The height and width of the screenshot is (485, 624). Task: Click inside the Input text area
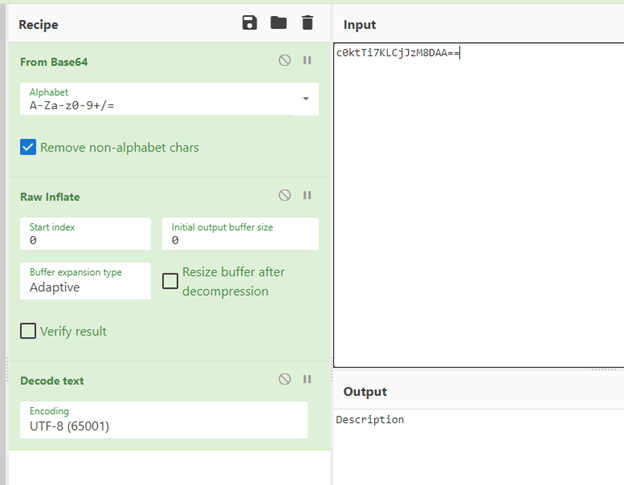pos(478,205)
